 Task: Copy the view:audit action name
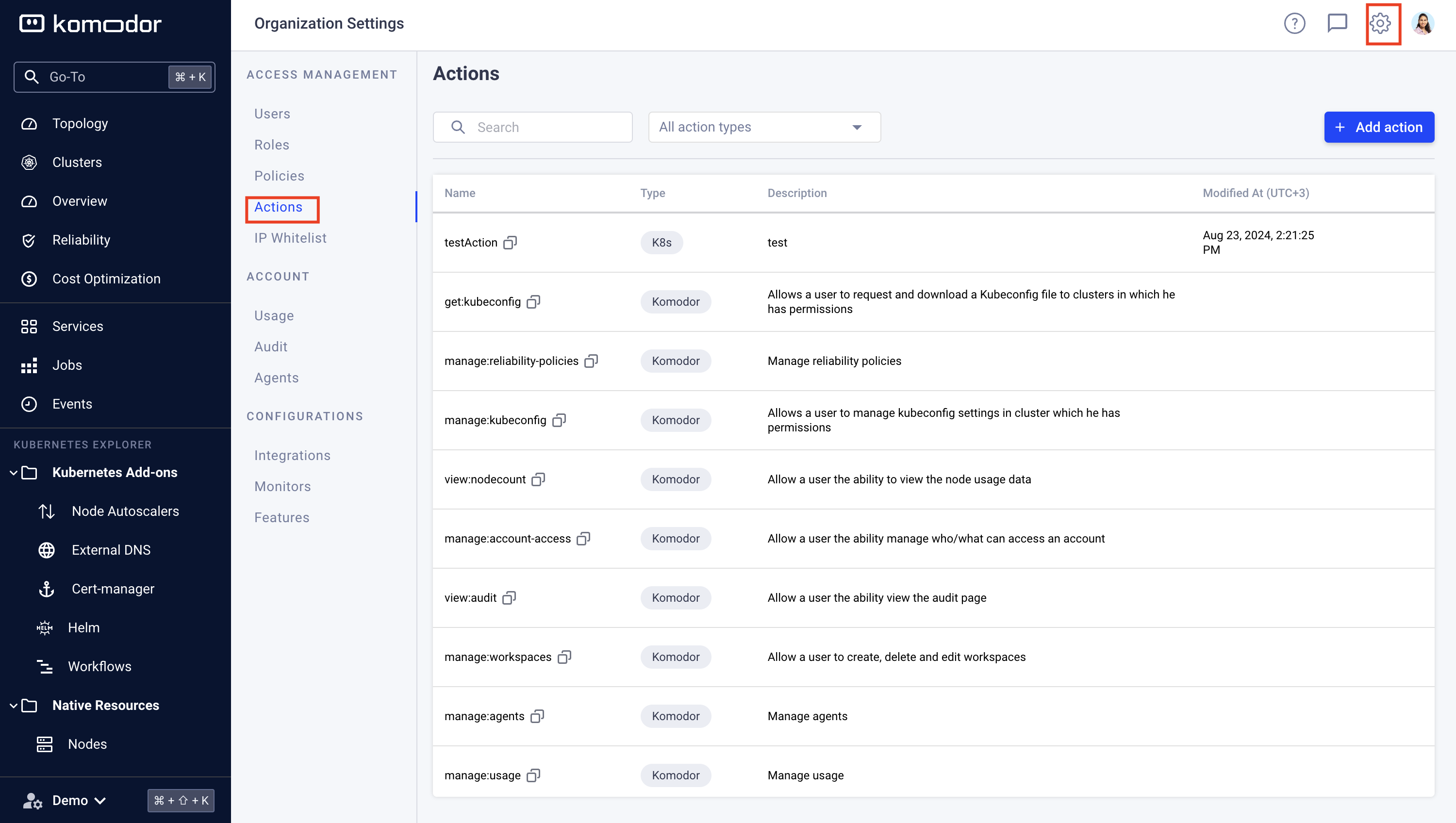[x=509, y=597]
